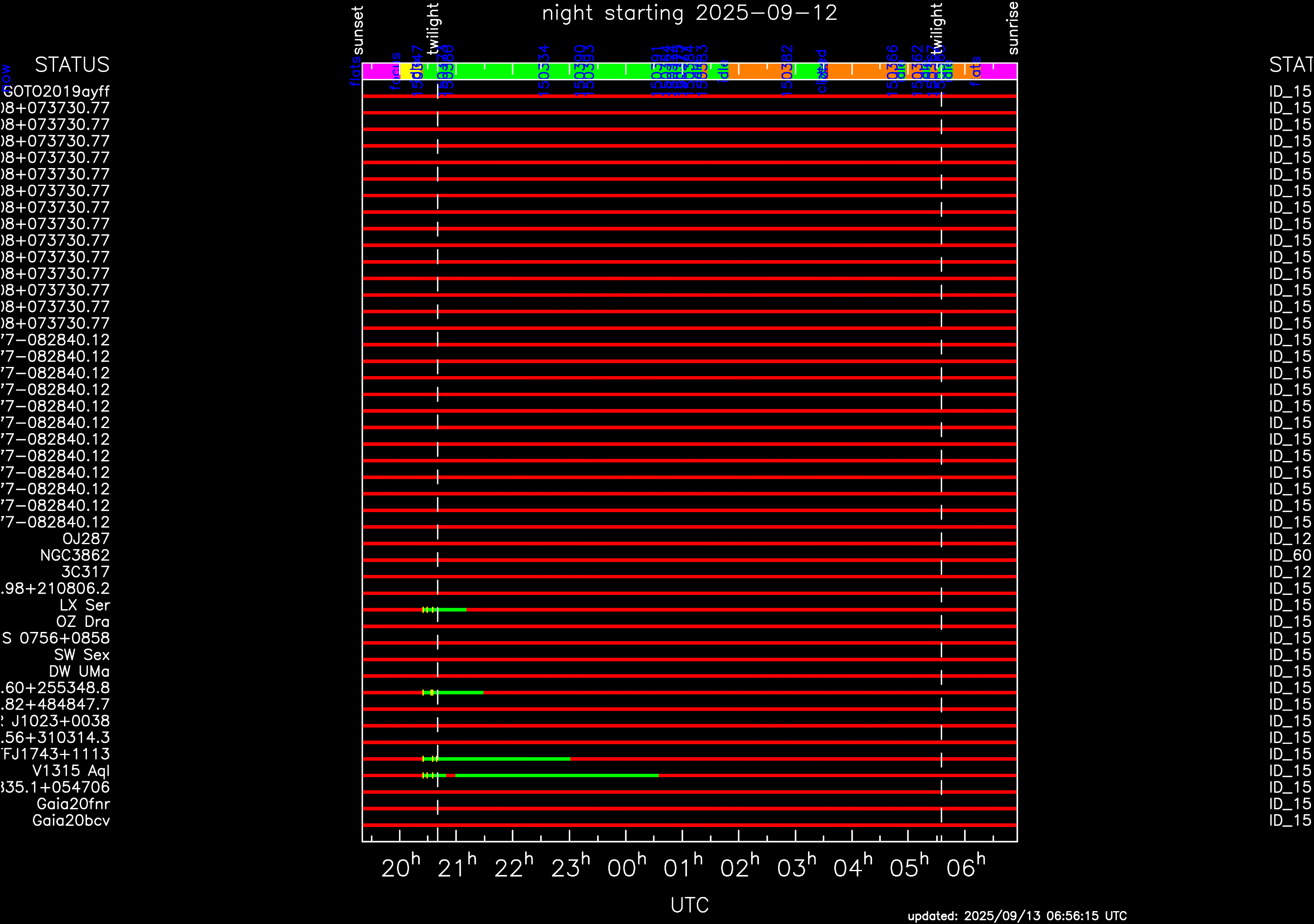Click the magenta flats segment after sunset
The image size is (1314, 924).
381,71
